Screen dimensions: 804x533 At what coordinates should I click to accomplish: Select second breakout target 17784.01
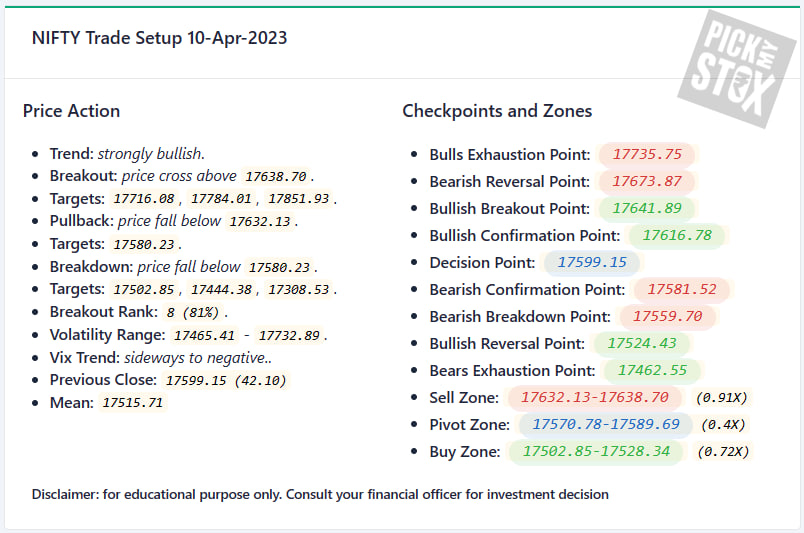coord(222,199)
